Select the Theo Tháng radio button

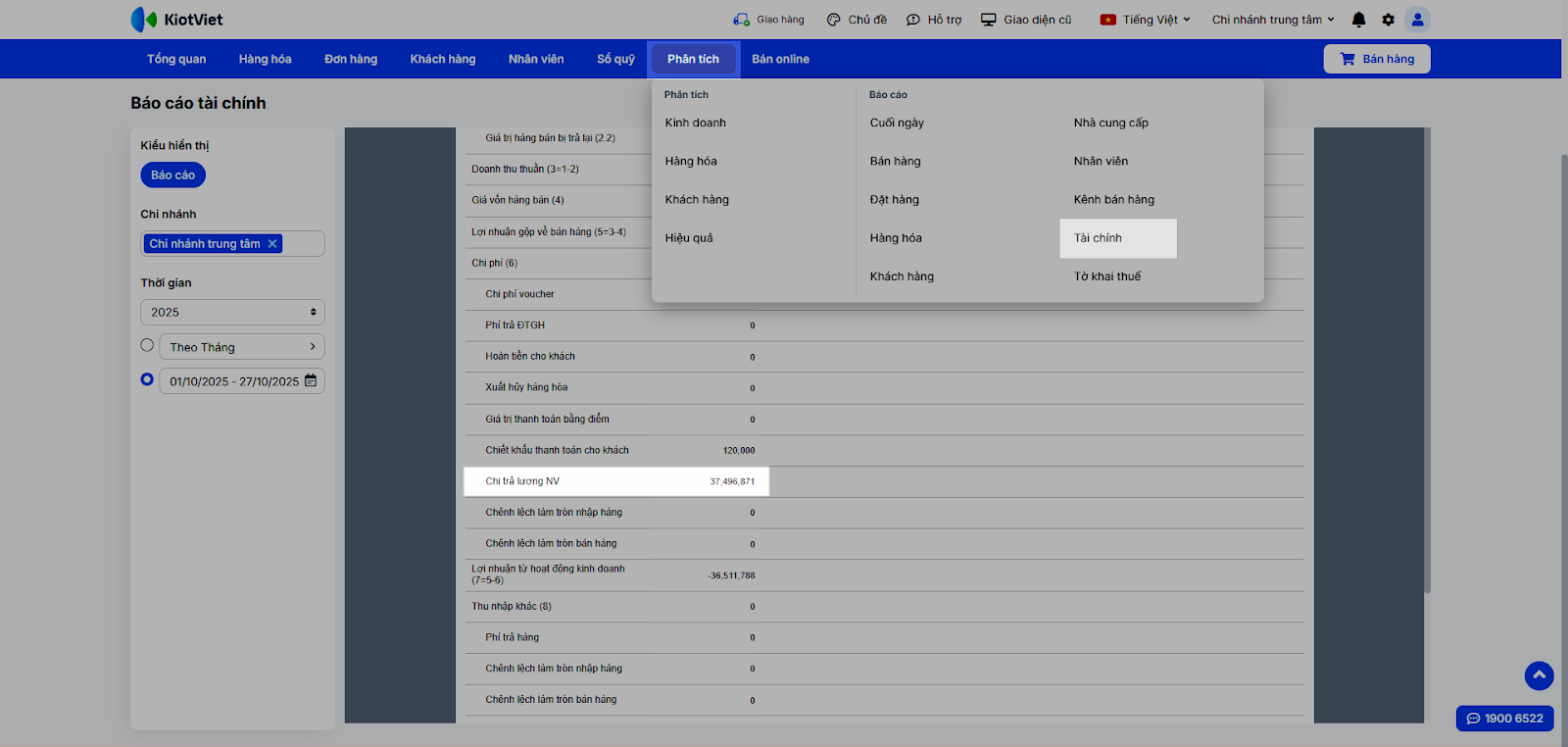147,345
